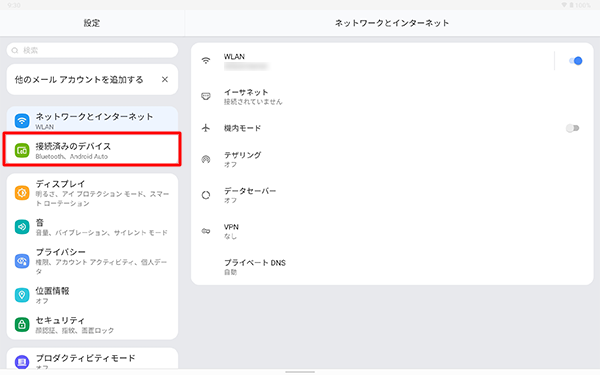Tap the 設定 header title
The image size is (600, 375).
(x=92, y=23)
